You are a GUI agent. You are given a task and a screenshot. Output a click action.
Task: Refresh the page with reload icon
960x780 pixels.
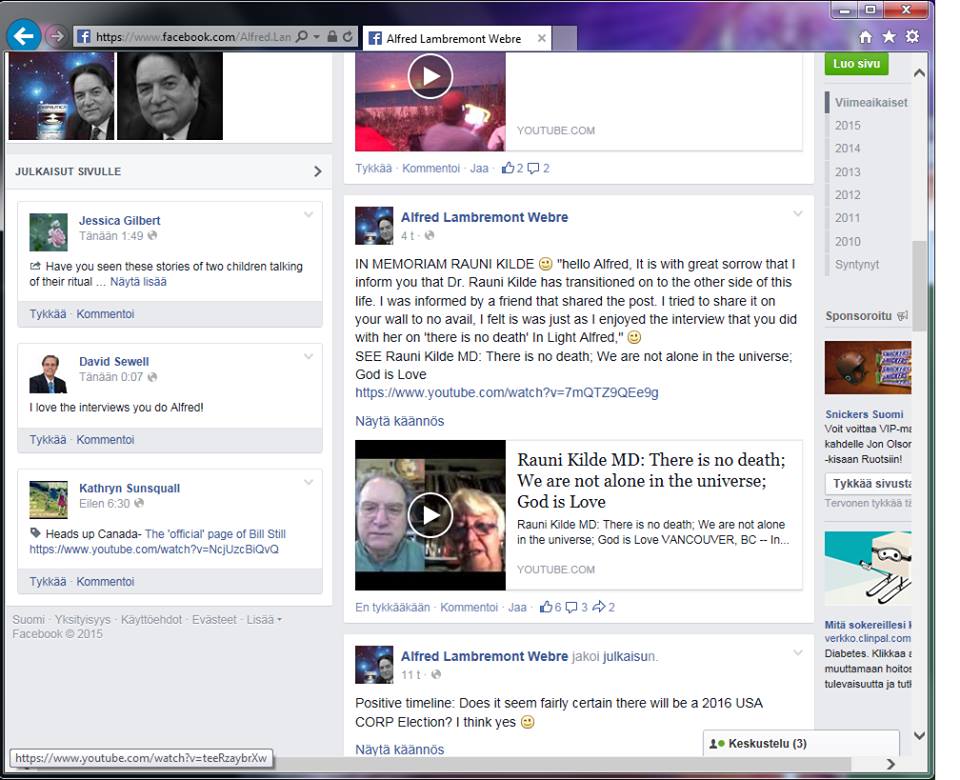click(348, 36)
